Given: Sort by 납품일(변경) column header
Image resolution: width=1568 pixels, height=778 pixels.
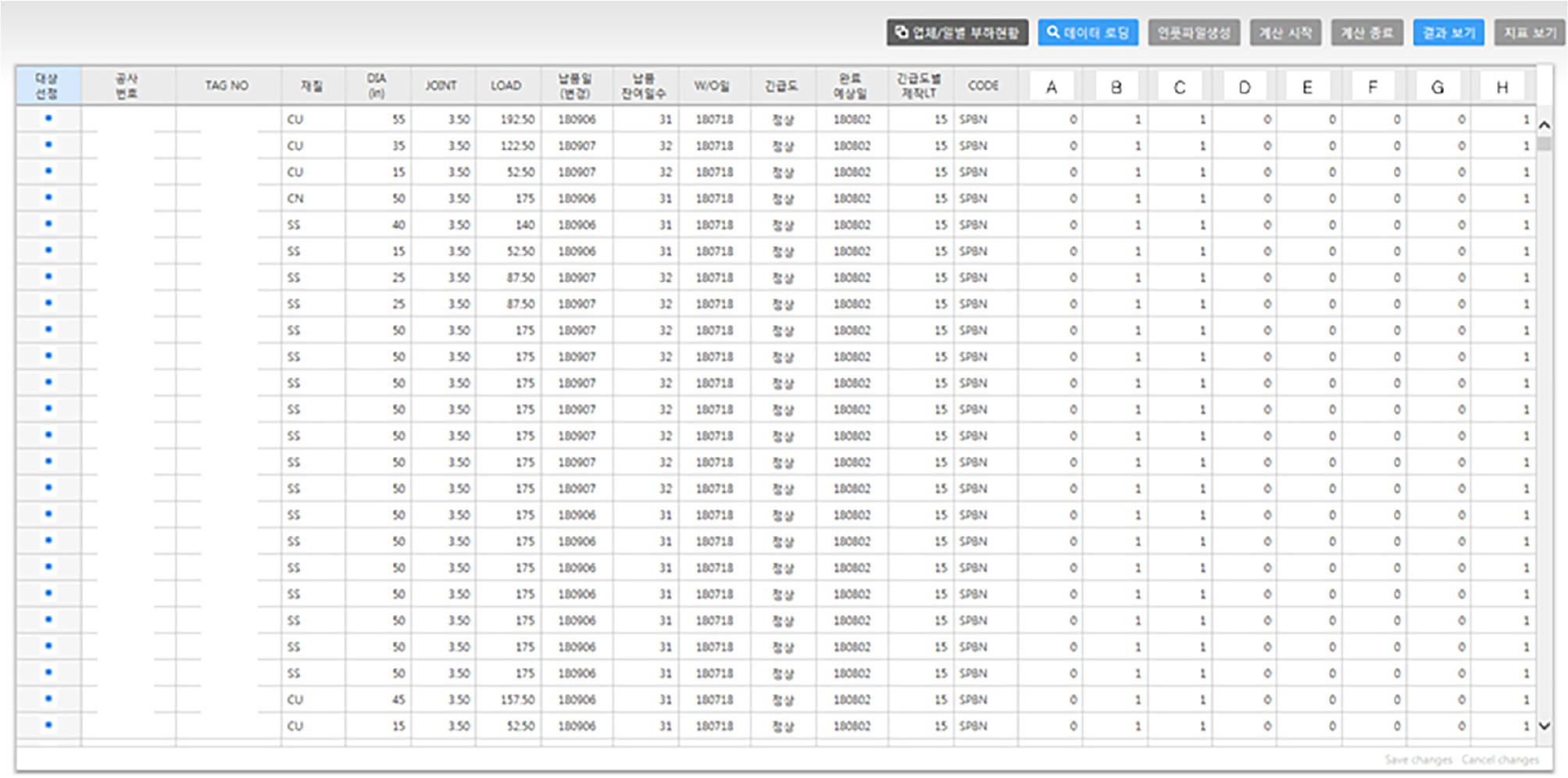Looking at the screenshot, I should coord(576,86).
